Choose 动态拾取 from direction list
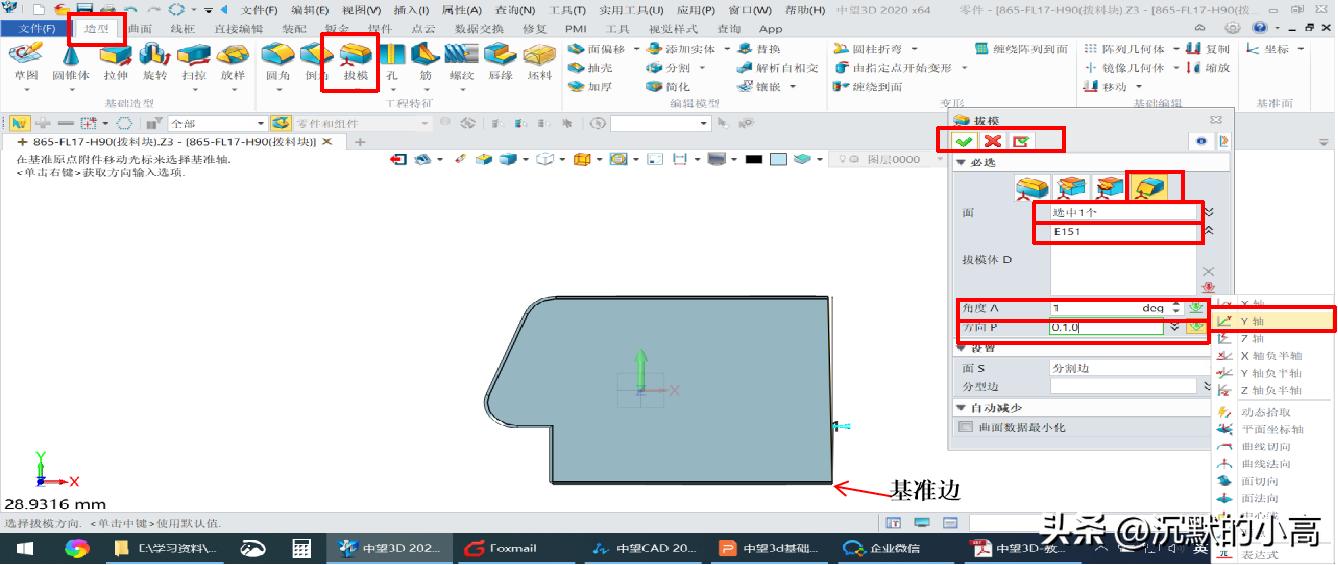The image size is (1338, 565). pyautogui.click(x=1274, y=411)
